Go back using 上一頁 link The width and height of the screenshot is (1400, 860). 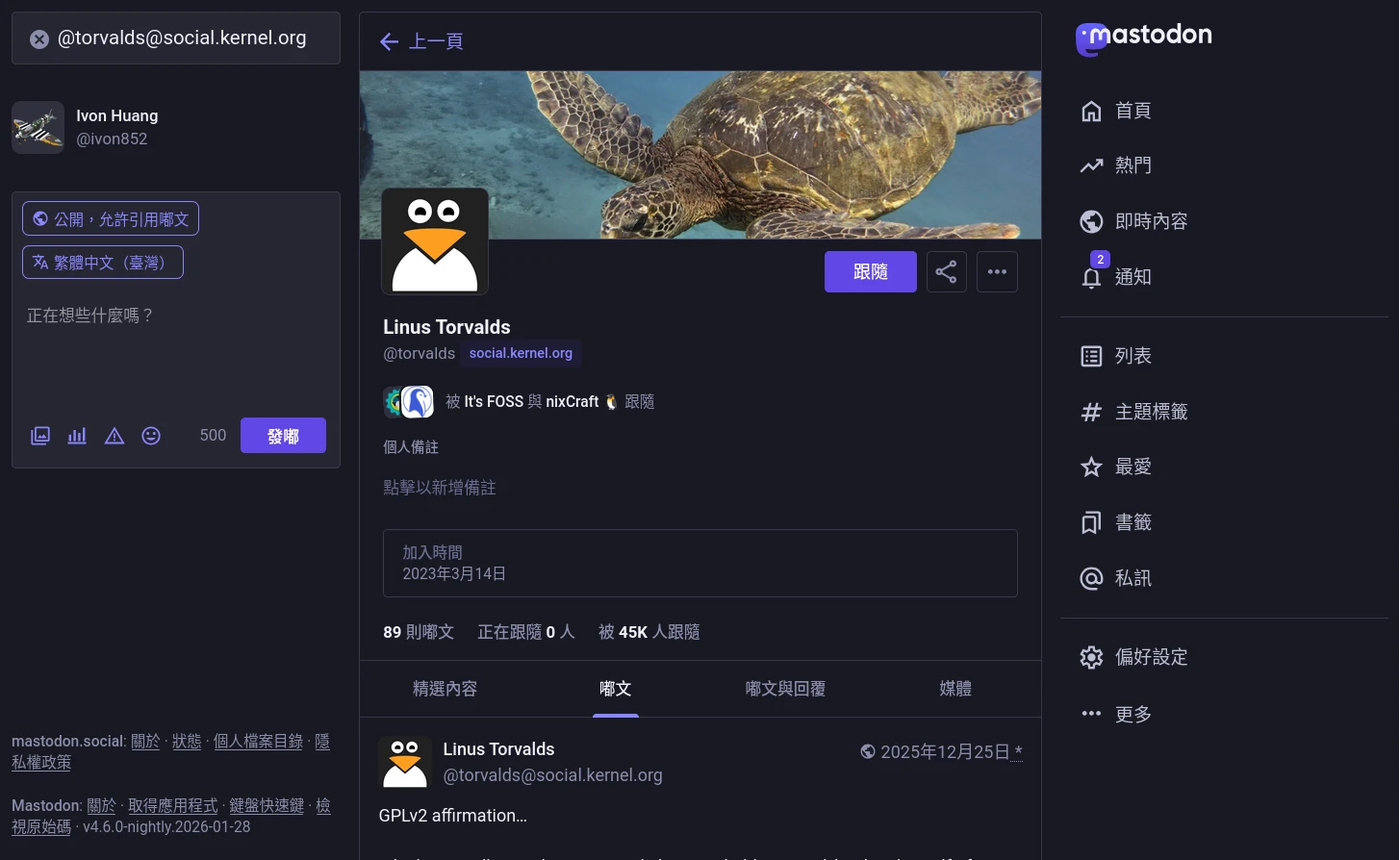[422, 41]
